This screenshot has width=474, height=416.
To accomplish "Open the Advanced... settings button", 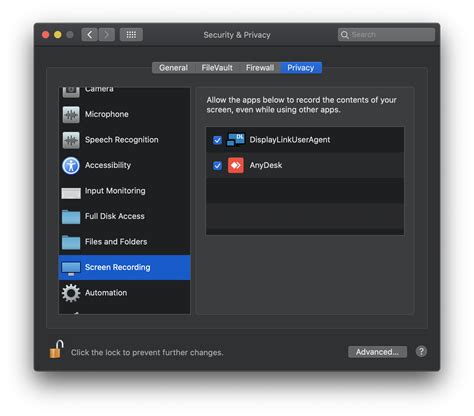I will pyautogui.click(x=377, y=352).
